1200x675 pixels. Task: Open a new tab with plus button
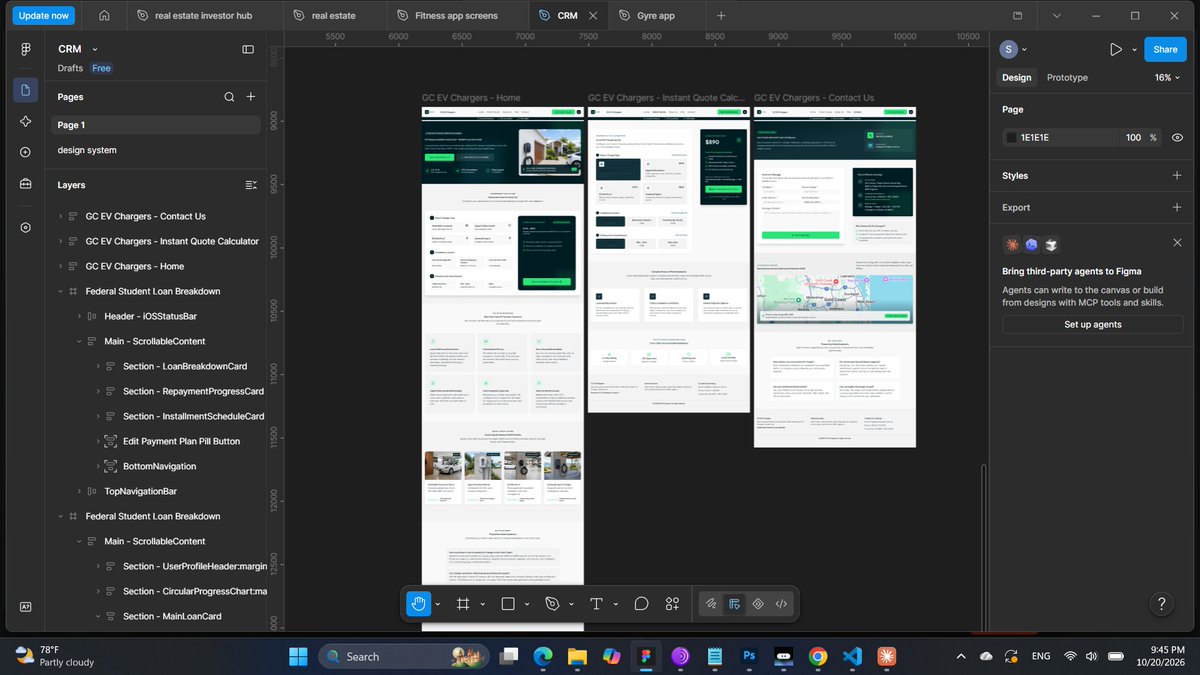click(721, 16)
